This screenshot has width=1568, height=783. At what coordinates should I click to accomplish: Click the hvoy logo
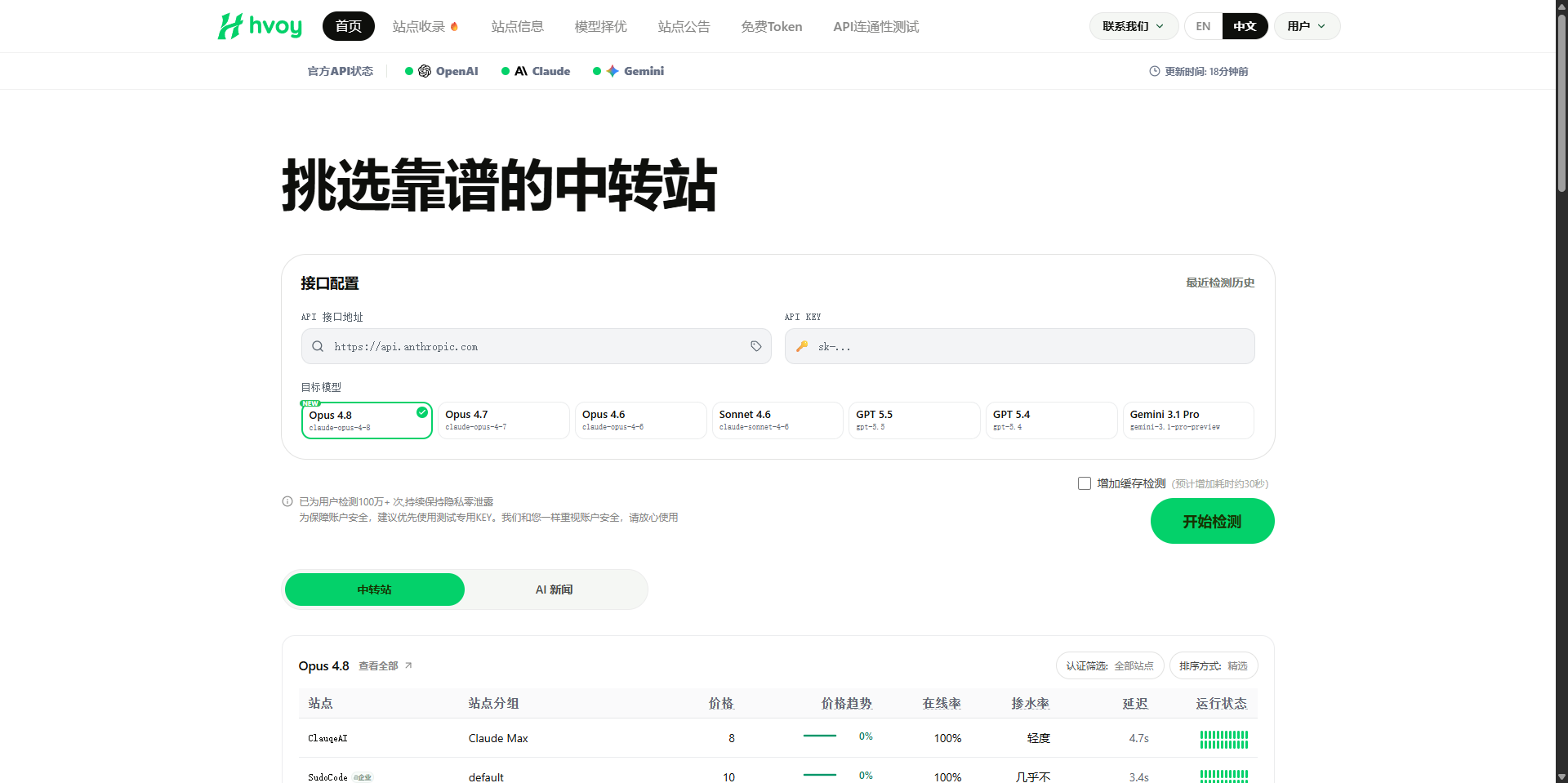(x=260, y=26)
